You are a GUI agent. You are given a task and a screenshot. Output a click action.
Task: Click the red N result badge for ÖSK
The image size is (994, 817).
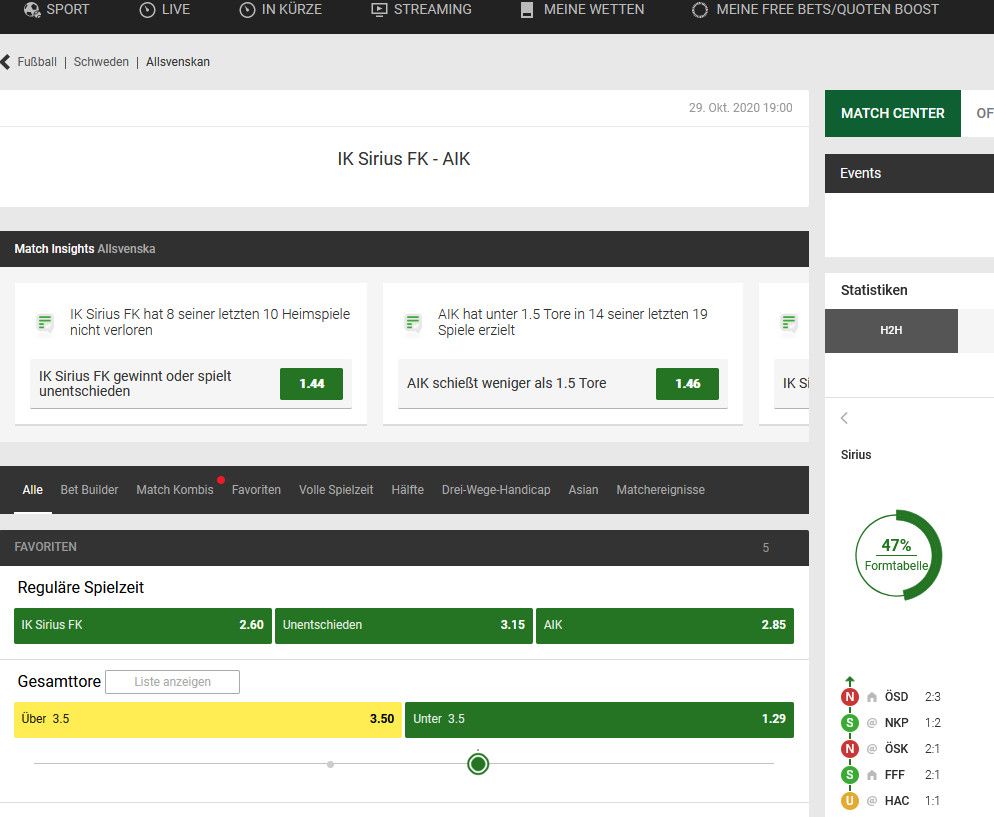pyautogui.click(x=849, y=749)
